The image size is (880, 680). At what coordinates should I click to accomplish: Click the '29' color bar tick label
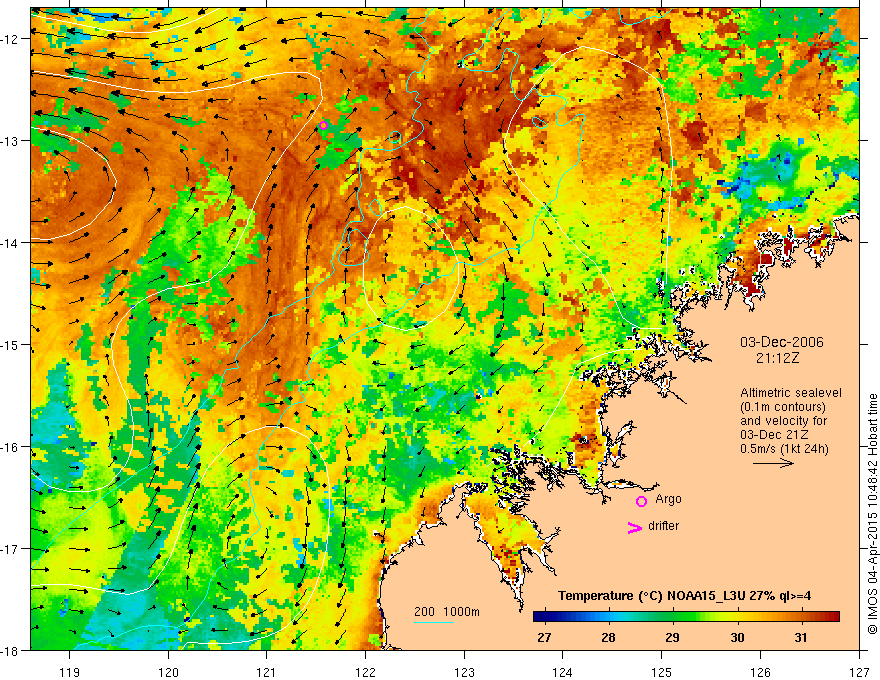click(x=672, y=638)
